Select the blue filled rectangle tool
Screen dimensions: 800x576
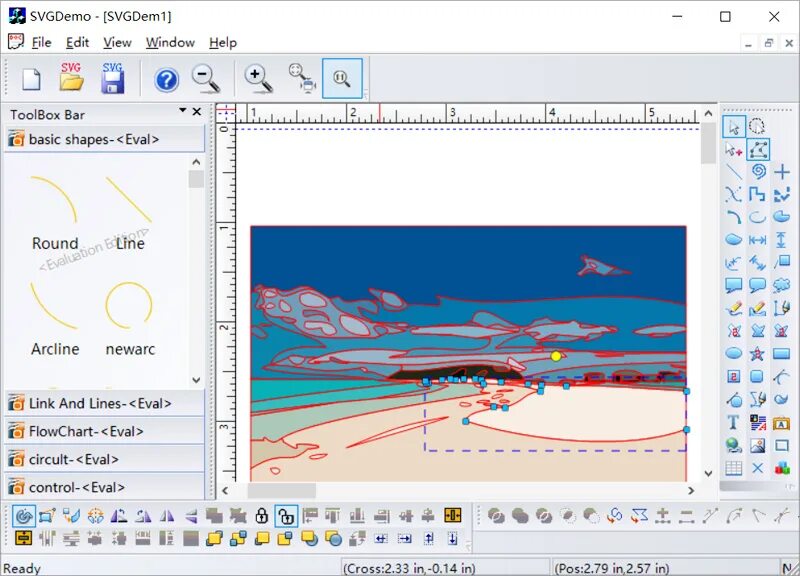point(782,354)
